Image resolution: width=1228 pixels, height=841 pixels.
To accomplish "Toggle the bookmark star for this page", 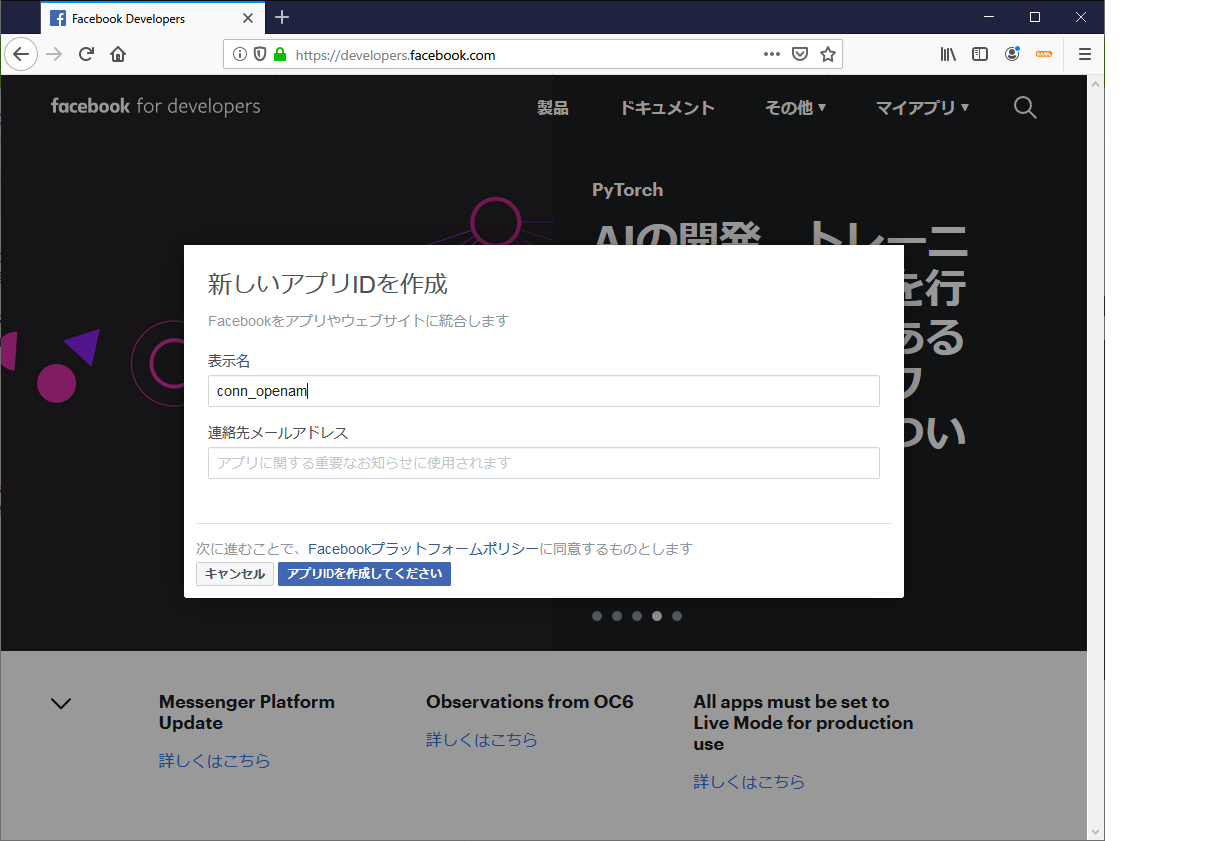I will 828,54.
